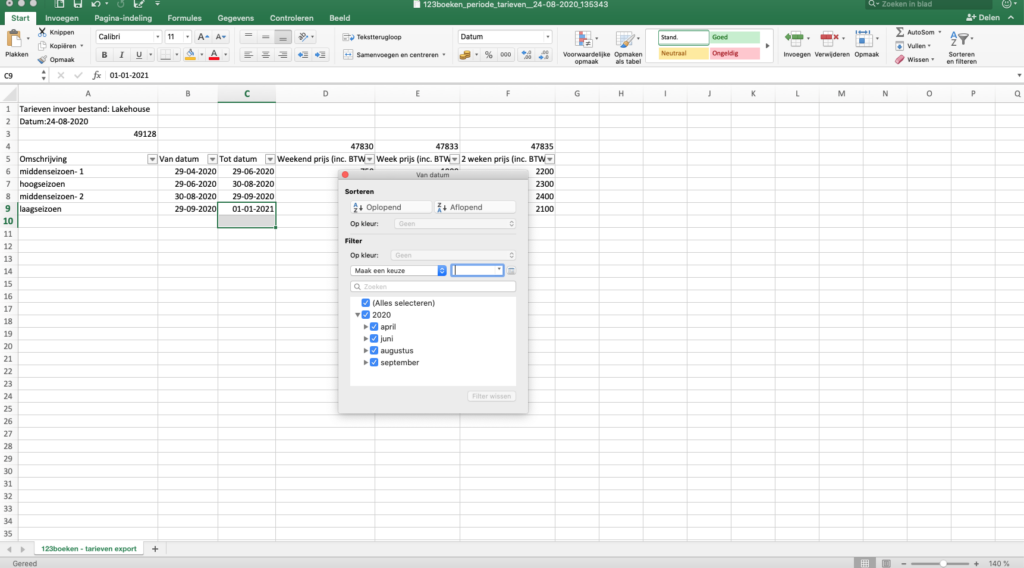Enable Tekstterugloop wrap text
Viewport: 1024px width, 568px height.
point(372,37)
